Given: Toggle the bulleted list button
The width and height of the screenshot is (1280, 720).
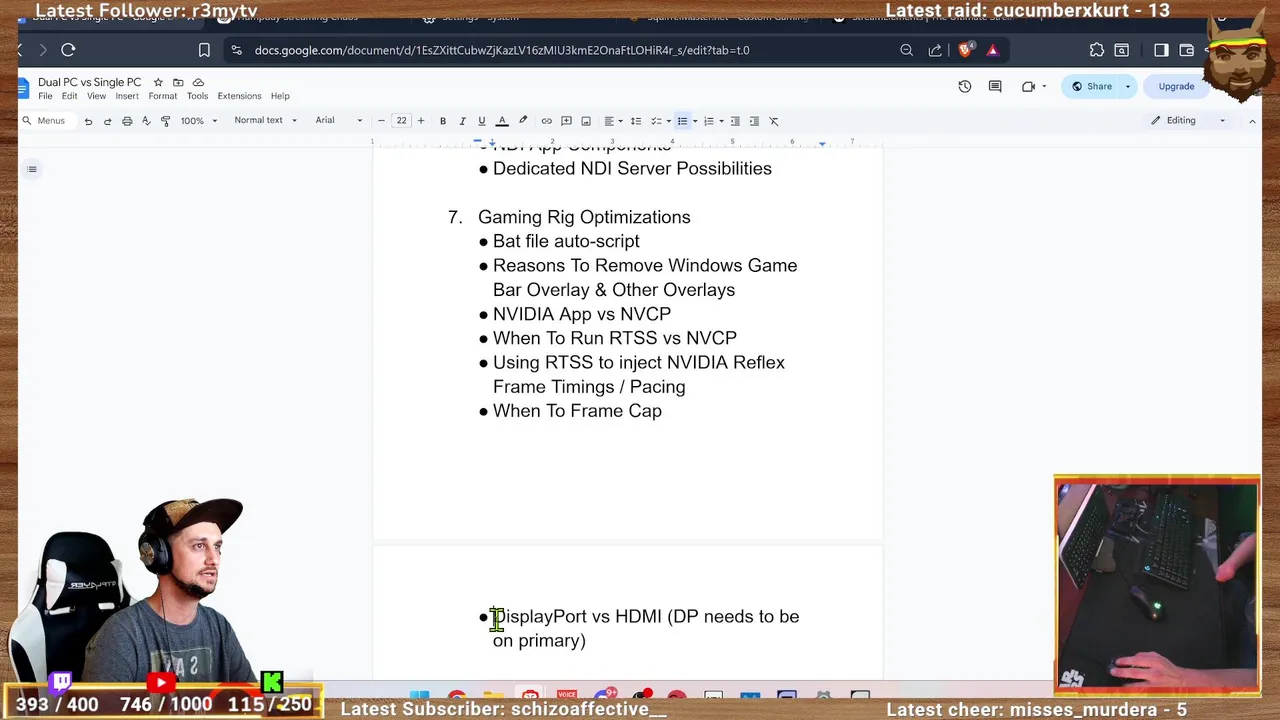Looking at the screenshot, I should coord(682,121).
